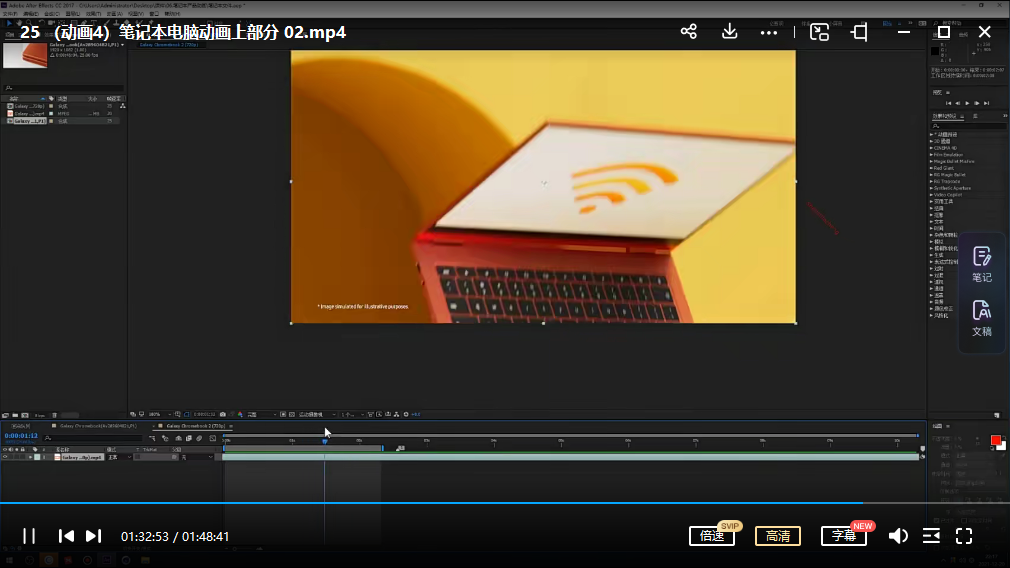Click the After Effects preview first-frame button
The height and width of the screenshot is (568, 1010).
point(948,103)
